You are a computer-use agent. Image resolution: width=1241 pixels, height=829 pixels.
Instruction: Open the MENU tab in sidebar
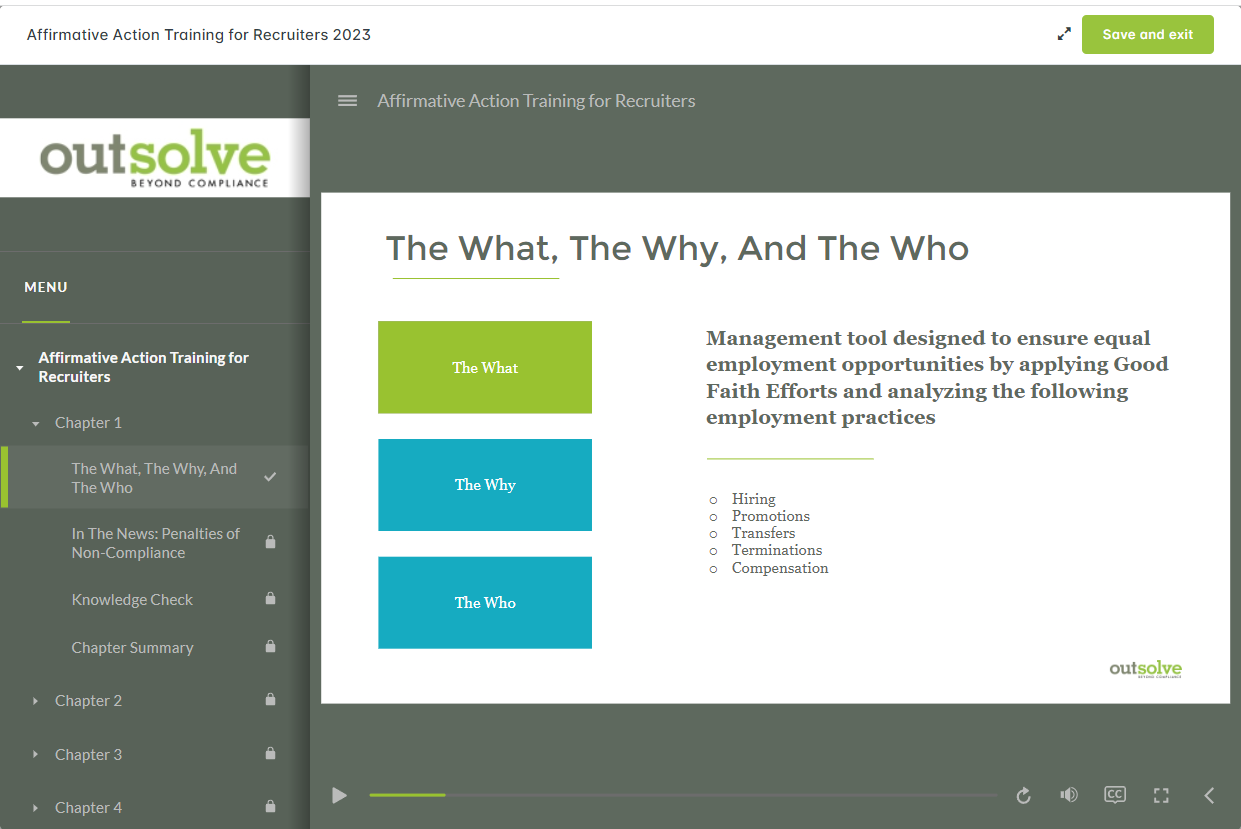pyautogui.click(x=46, y=288)
